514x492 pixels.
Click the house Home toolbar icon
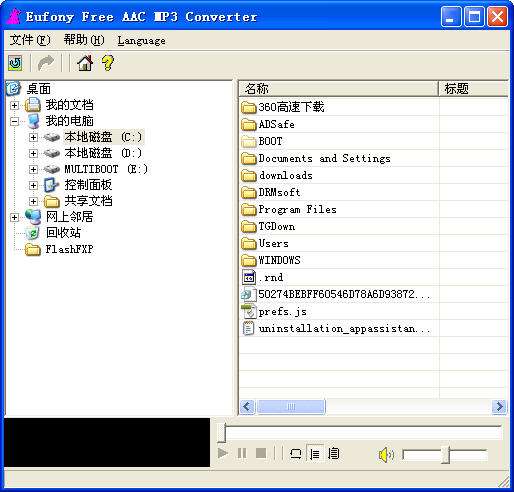click(85, 63)
